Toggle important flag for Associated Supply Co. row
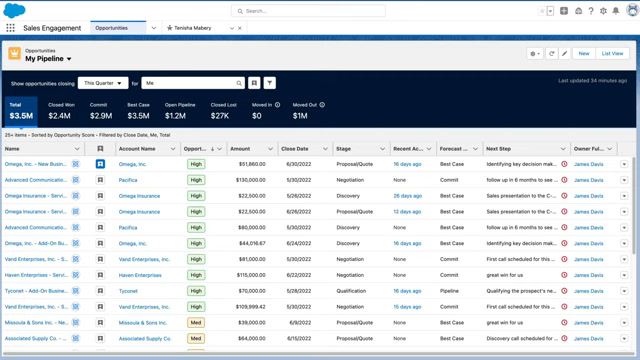640x360 pixels. (x=100, y=338)
